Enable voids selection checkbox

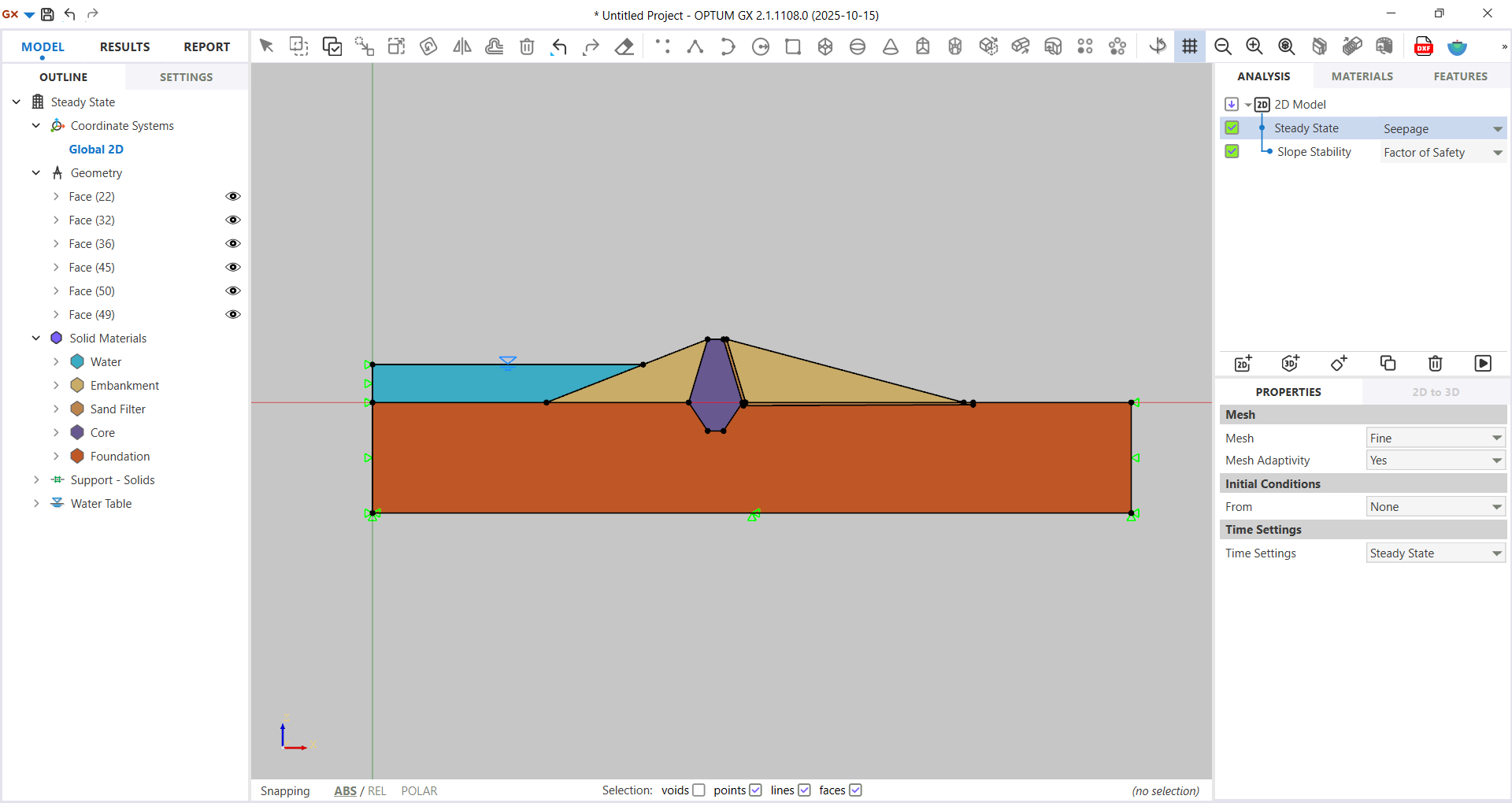point(699,790)
